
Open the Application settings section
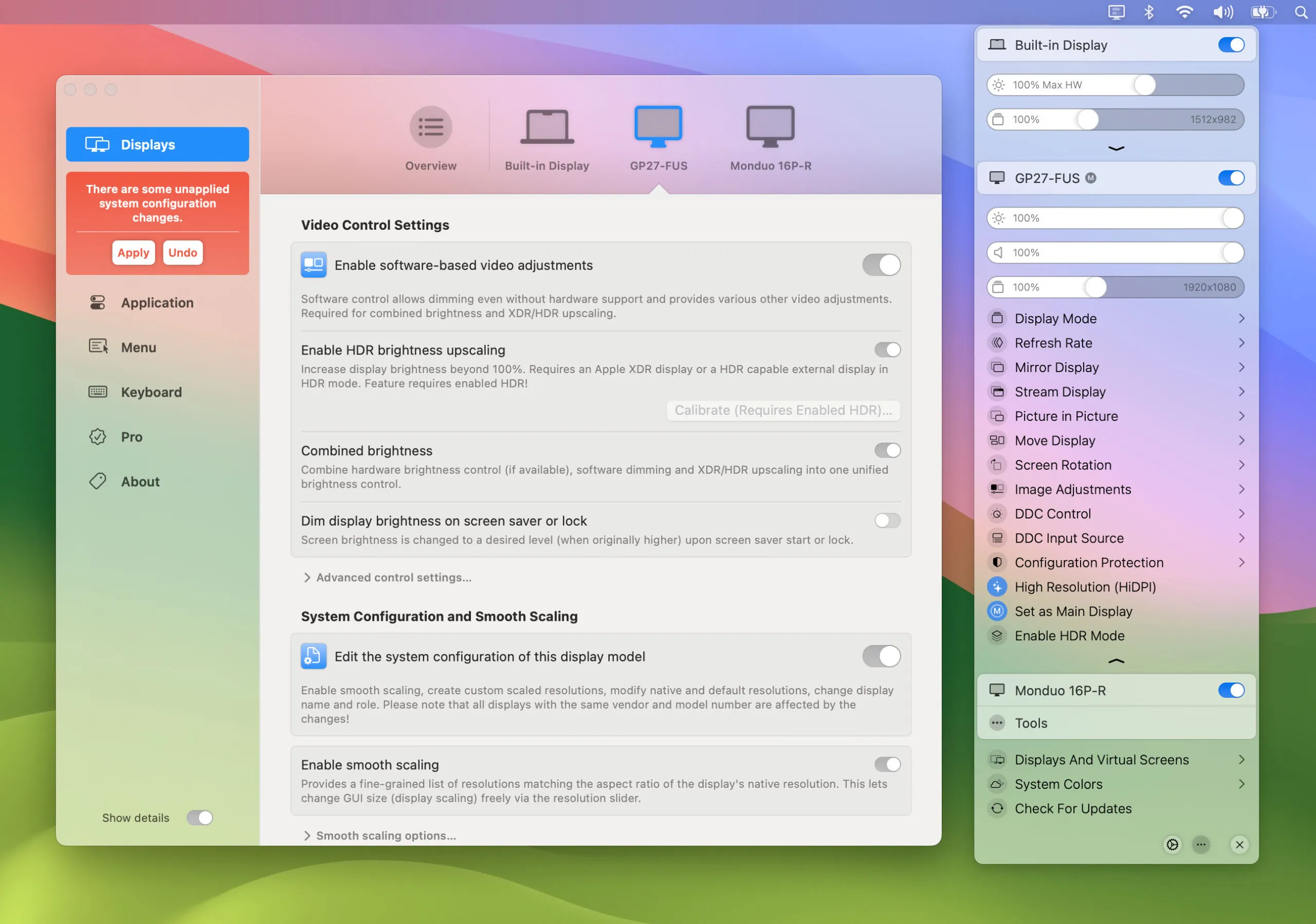tap(156, 303)
